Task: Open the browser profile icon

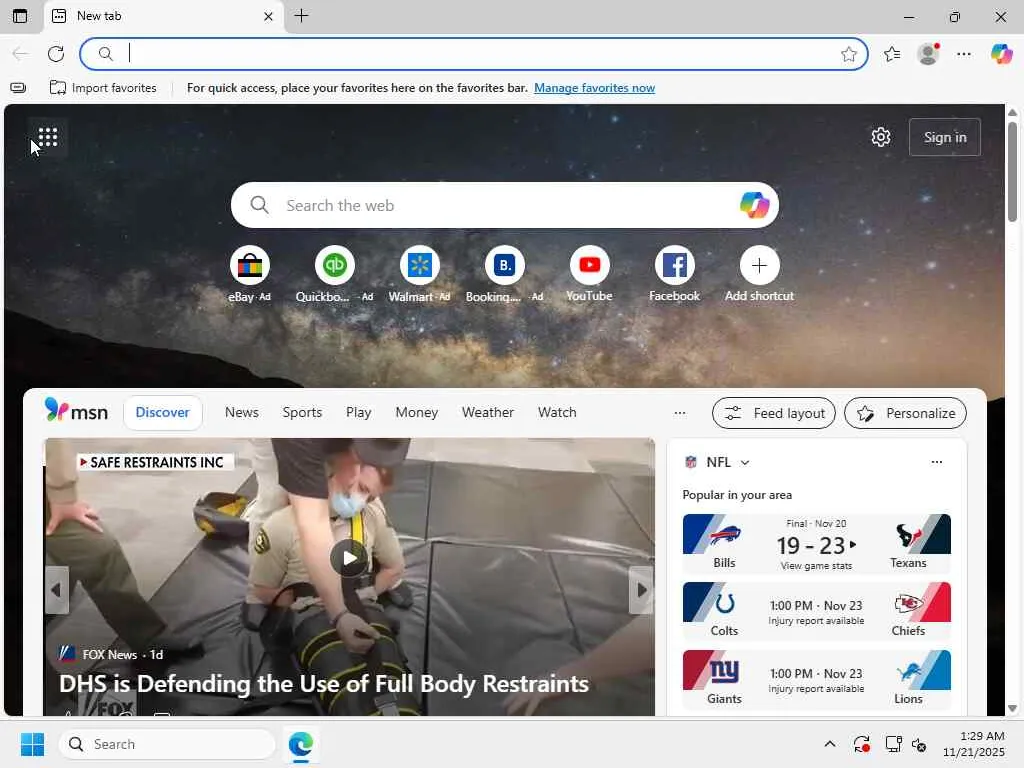Action: pos(928,54)
